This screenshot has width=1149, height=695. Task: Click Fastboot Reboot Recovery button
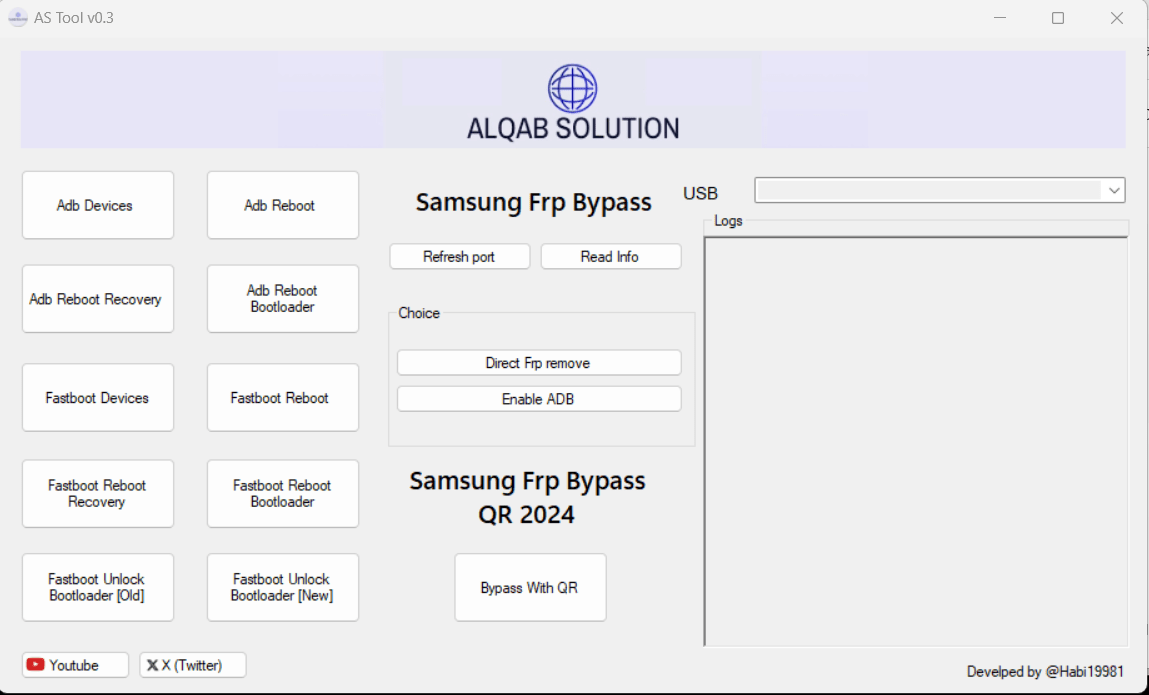point(98,493)
